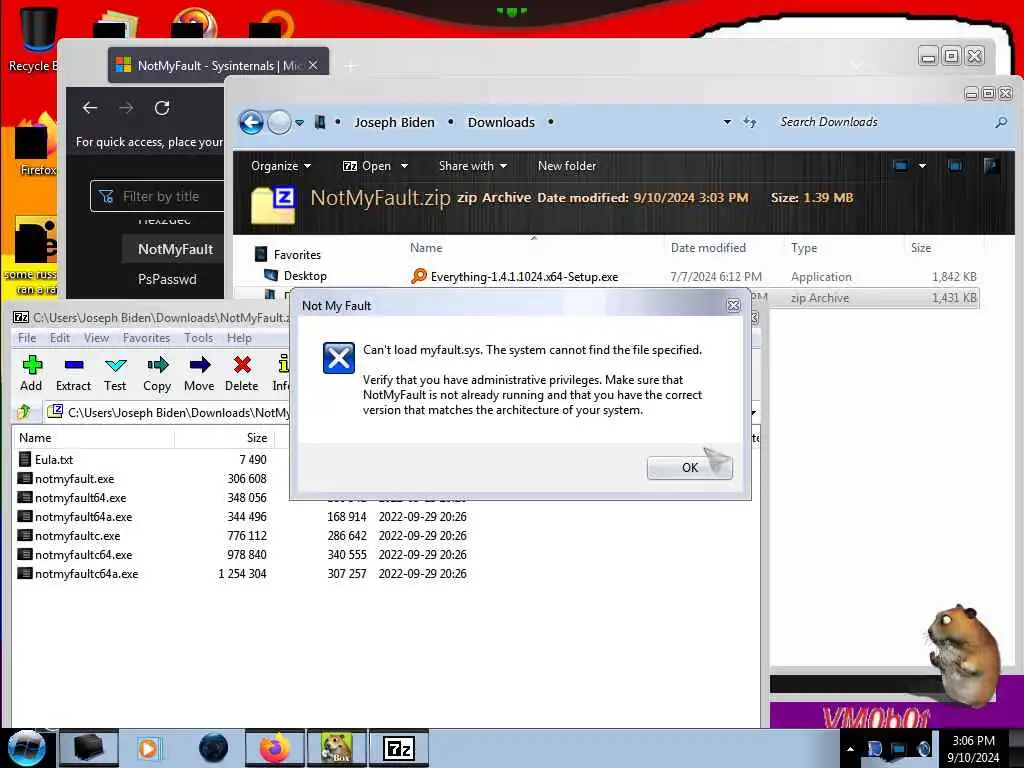Show hidden system tray icons
The width and height of the screenshot is (1024, 768).
click(x=850, y=748)
